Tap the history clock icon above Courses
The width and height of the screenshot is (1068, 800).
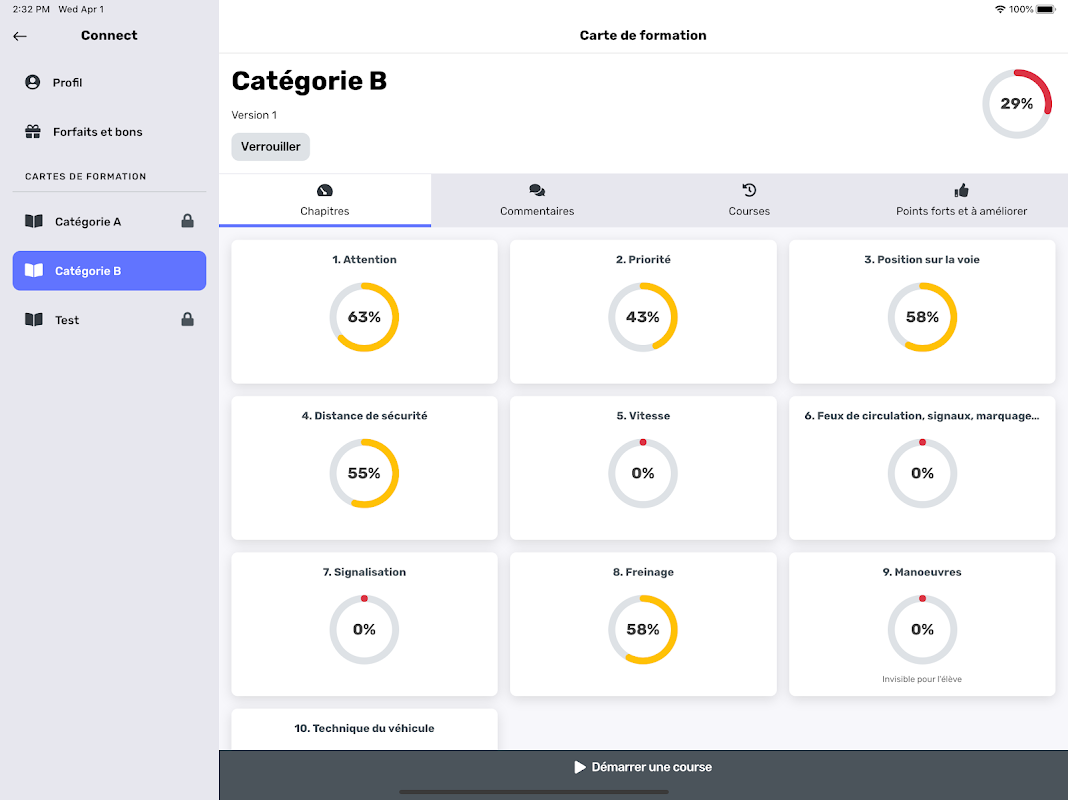pos(749,190)
